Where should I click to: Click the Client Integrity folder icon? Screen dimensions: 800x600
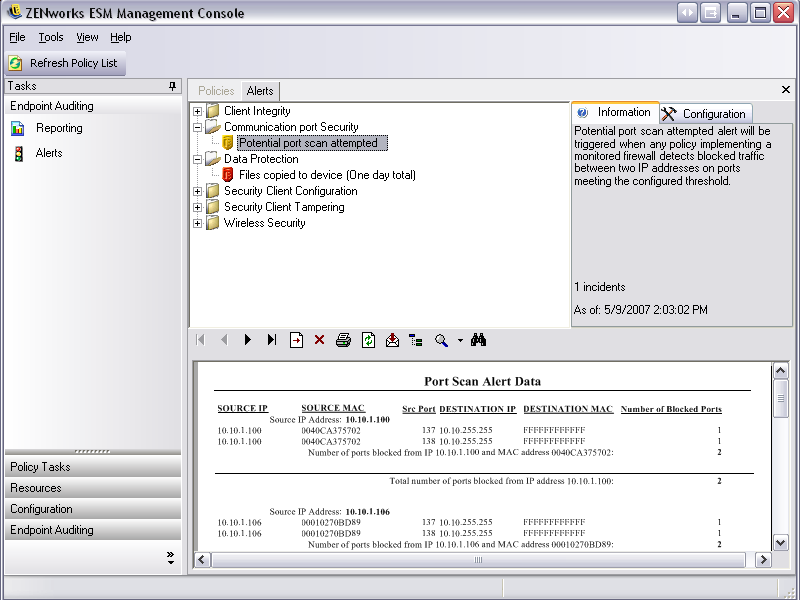[x=213, y=111]
